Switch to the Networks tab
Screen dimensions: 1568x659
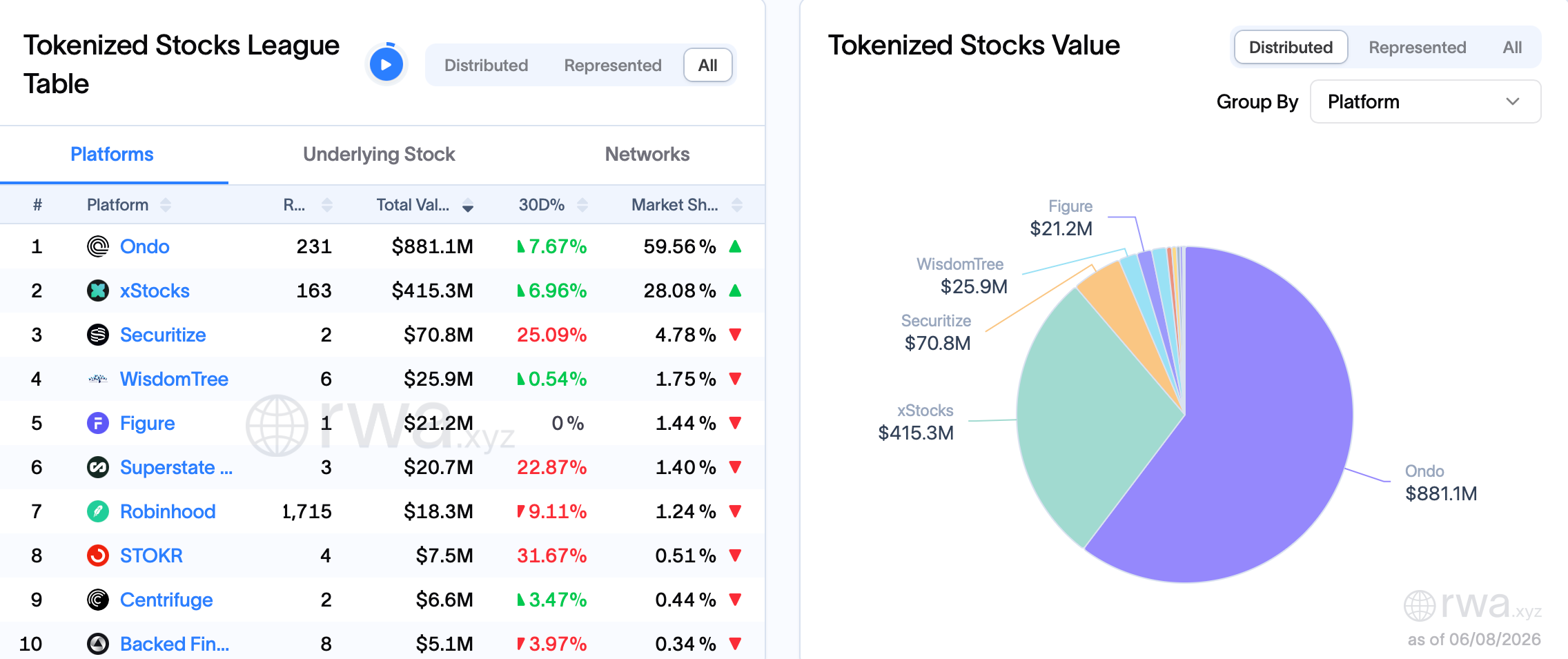647,154
